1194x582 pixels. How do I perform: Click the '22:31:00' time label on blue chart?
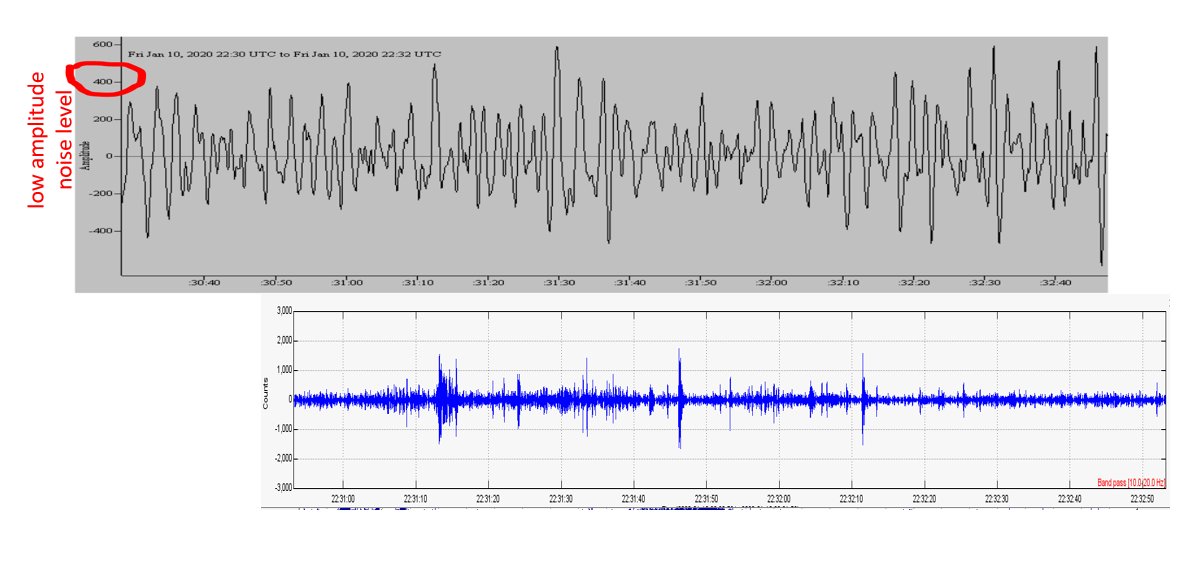343,499
